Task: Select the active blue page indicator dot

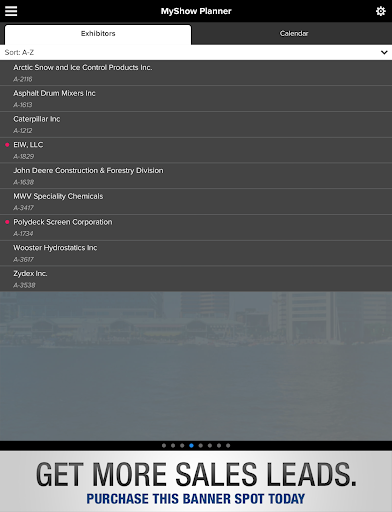Action: coord(191,445)
